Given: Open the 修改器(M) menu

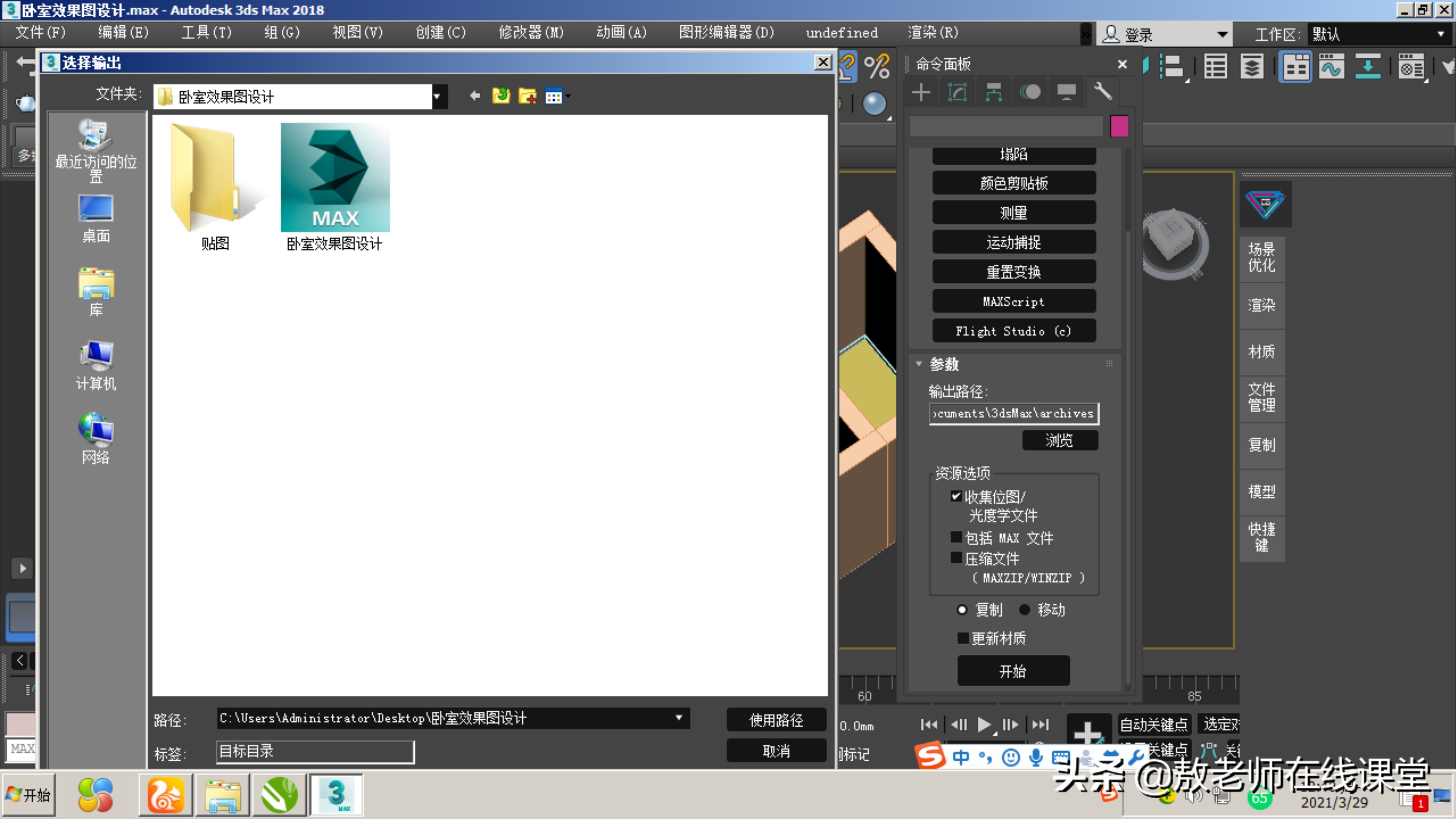Looking at the screenshot, I should point(531,33).
